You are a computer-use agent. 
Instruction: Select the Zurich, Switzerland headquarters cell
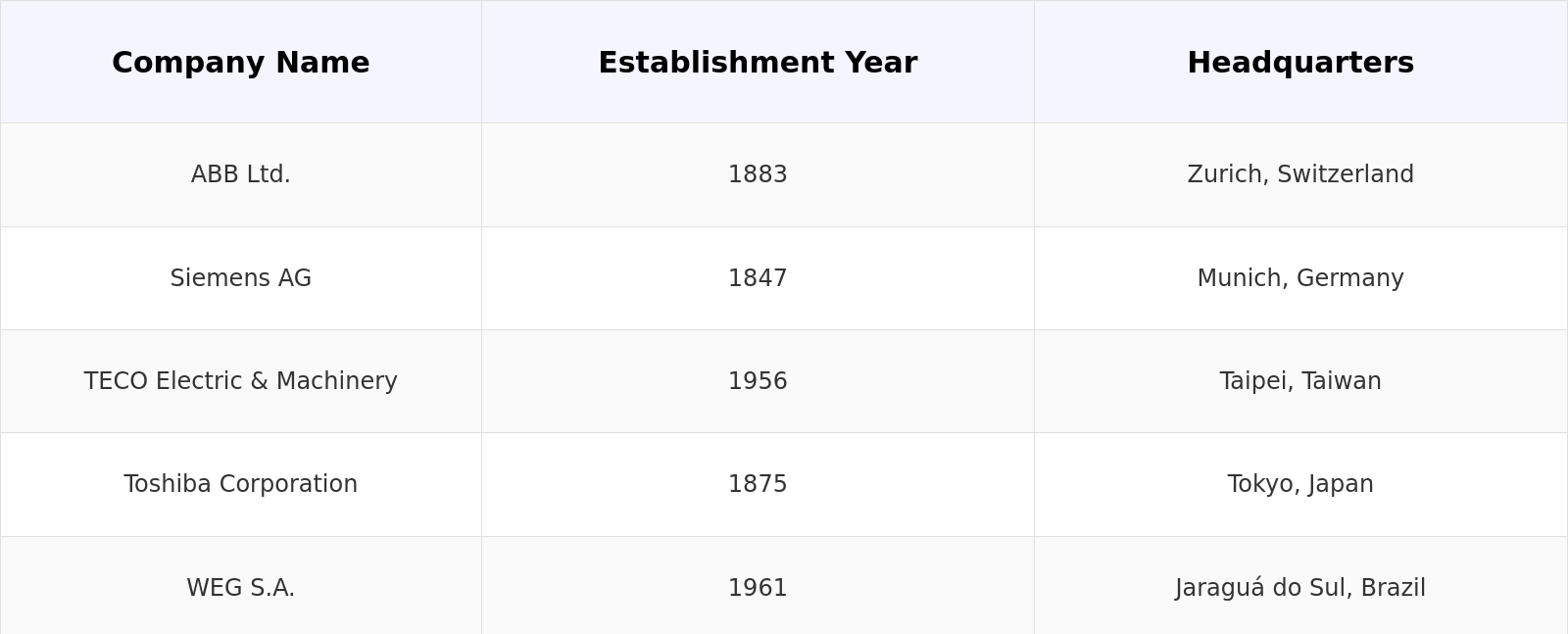(x=1300, y=174)
